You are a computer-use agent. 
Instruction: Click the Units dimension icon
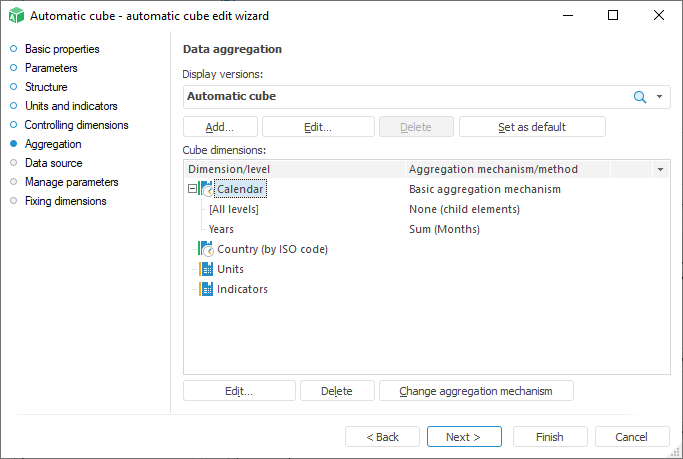[207, 269]
